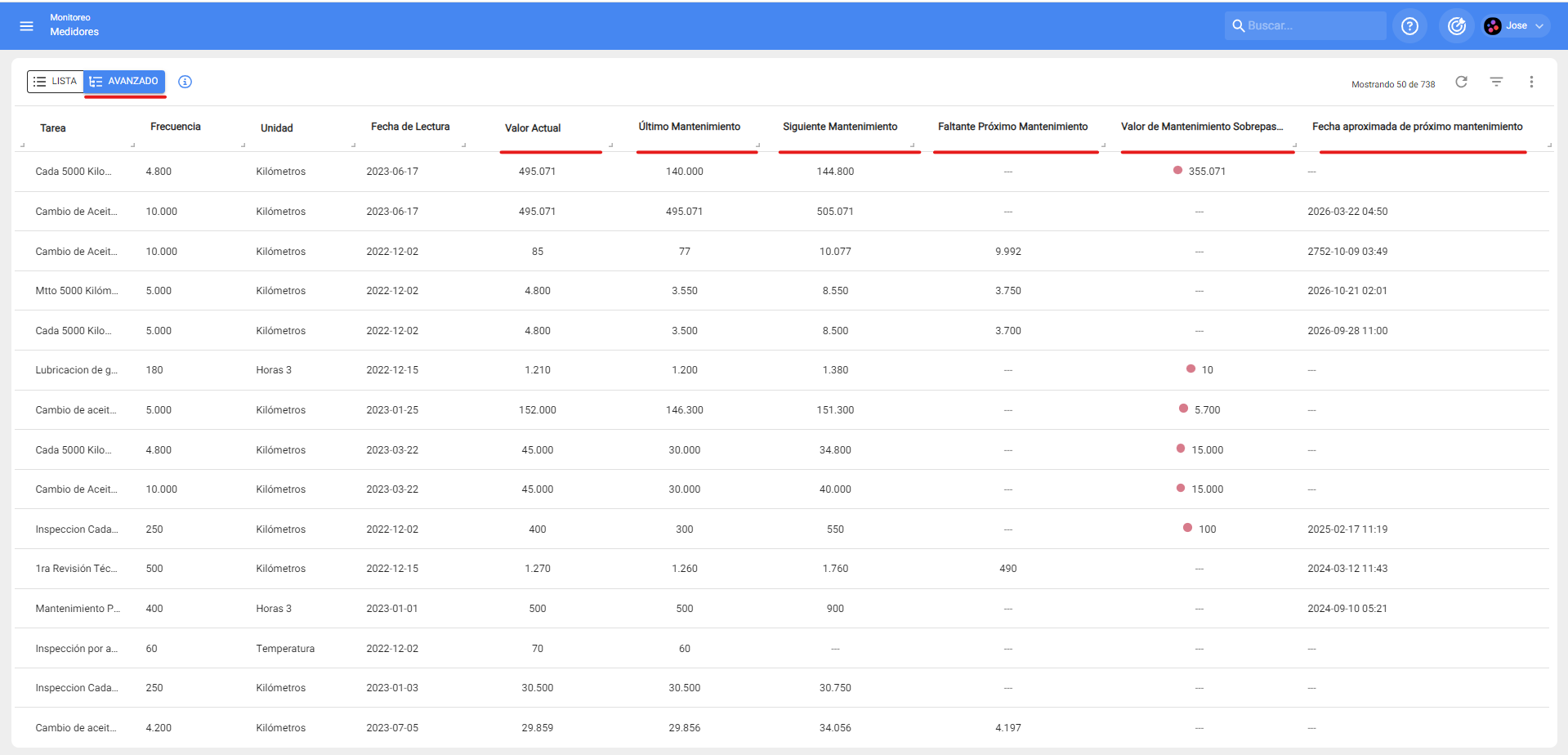
Task: Click Jose's profile avatar
Action: pos(1493,26)
